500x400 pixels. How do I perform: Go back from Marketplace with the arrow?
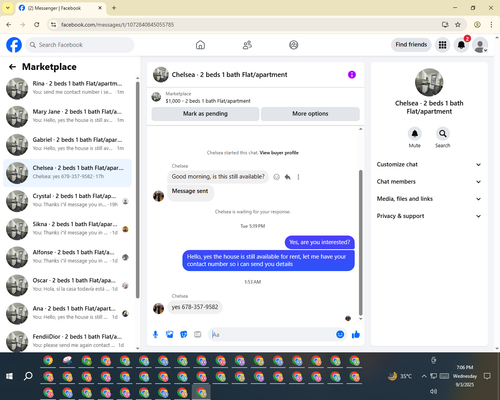coord(12,67)
